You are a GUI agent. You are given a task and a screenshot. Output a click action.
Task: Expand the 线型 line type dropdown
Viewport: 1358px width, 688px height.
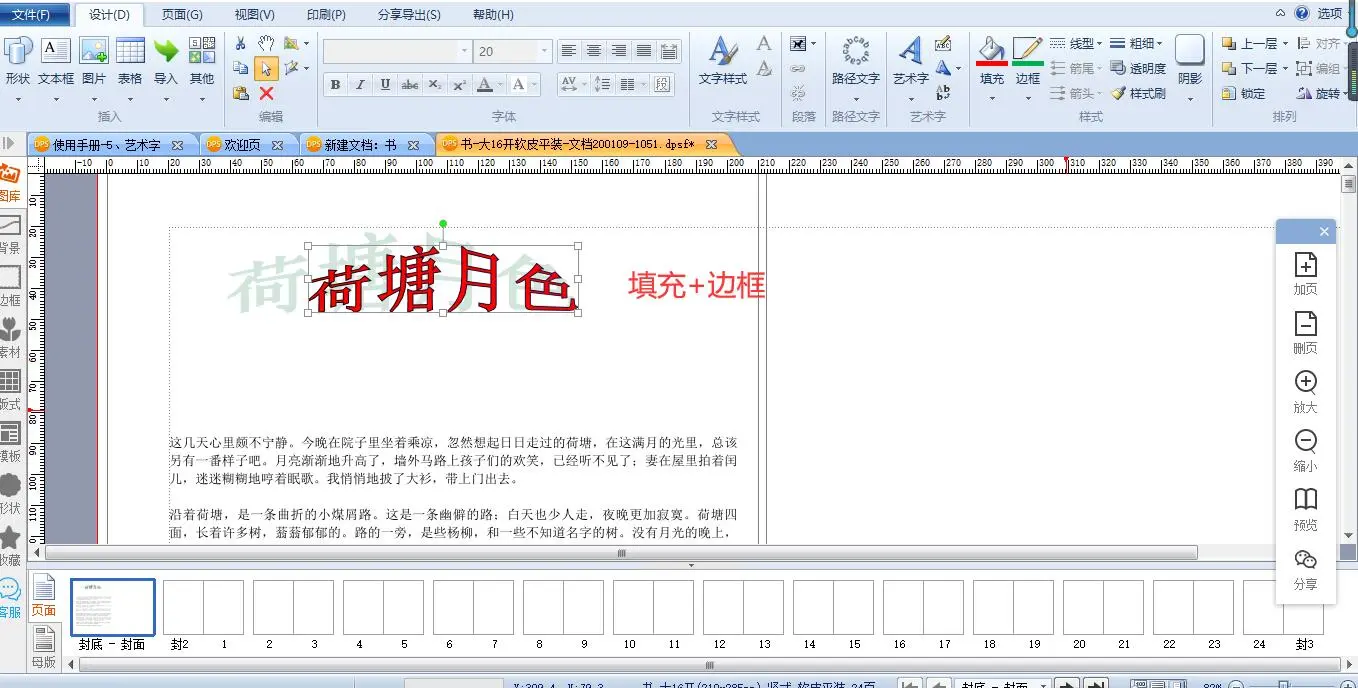1099,44
